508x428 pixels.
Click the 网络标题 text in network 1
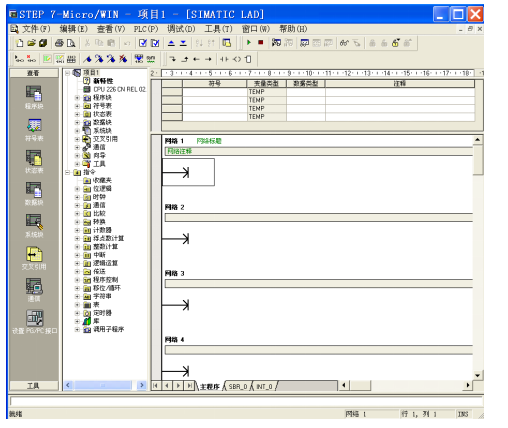click(x=209, y=141)
